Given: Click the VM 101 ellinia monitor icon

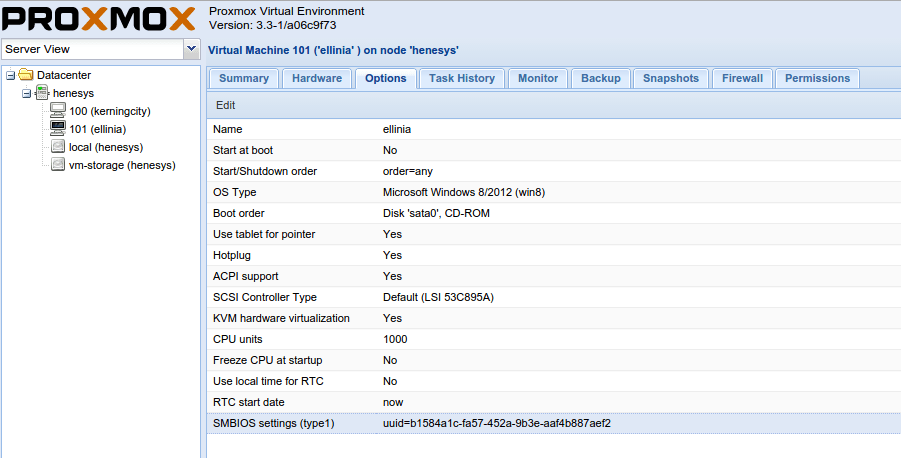Looking at the screenshot, I should coord(58,129).
